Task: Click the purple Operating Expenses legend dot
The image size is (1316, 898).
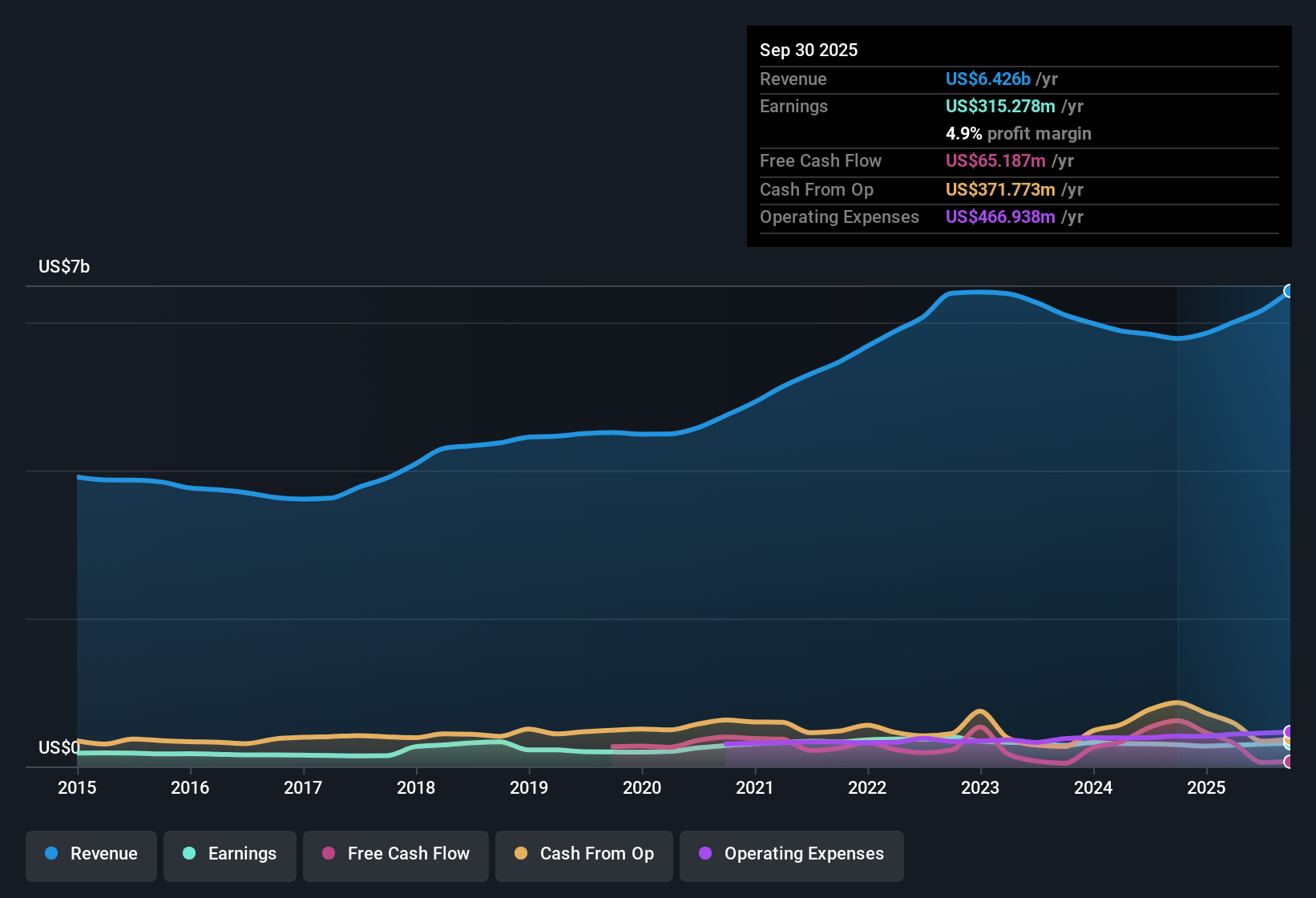Action: (x=704, y=854)
